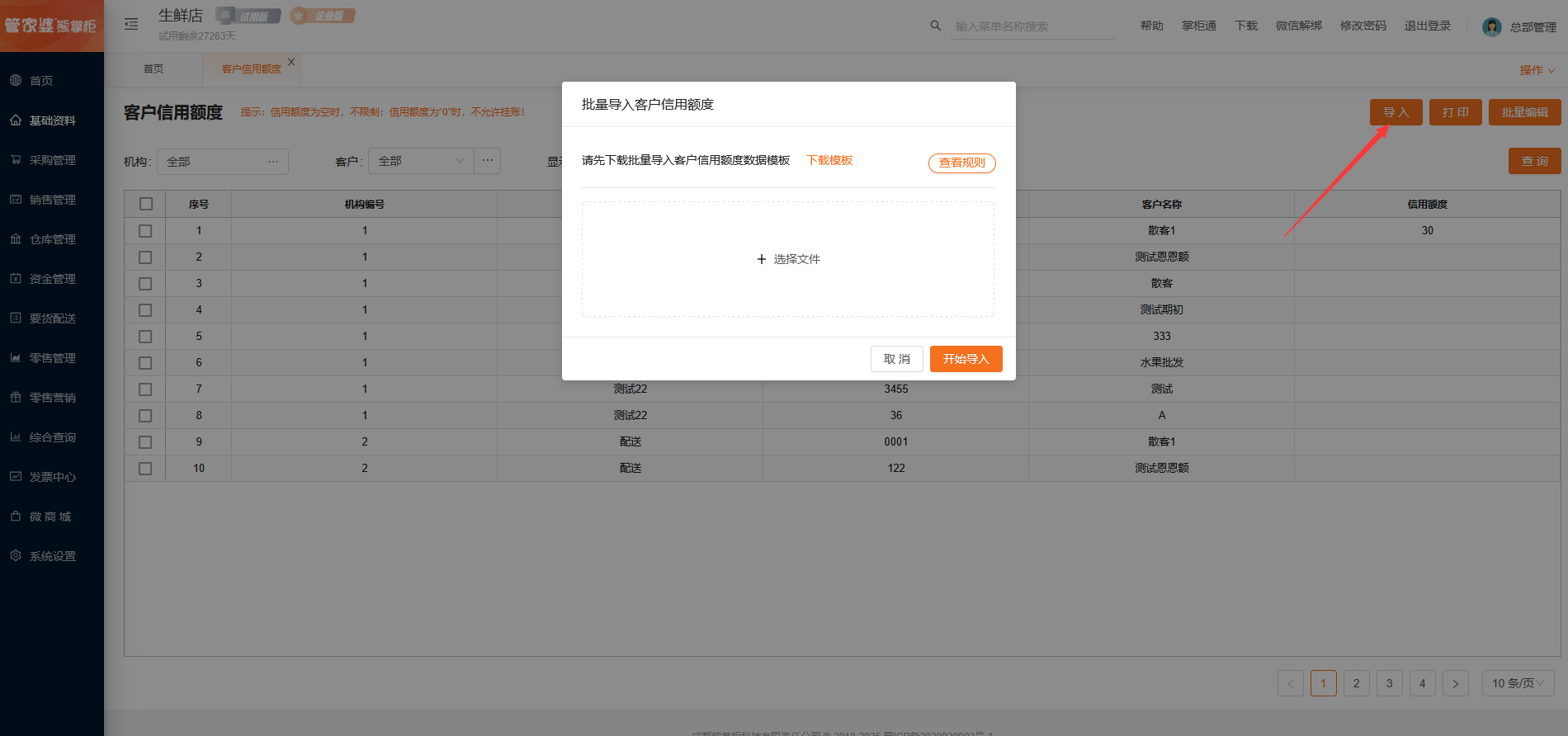Open the 10 条/页 page size dropdown

[x=1518, y=683]
